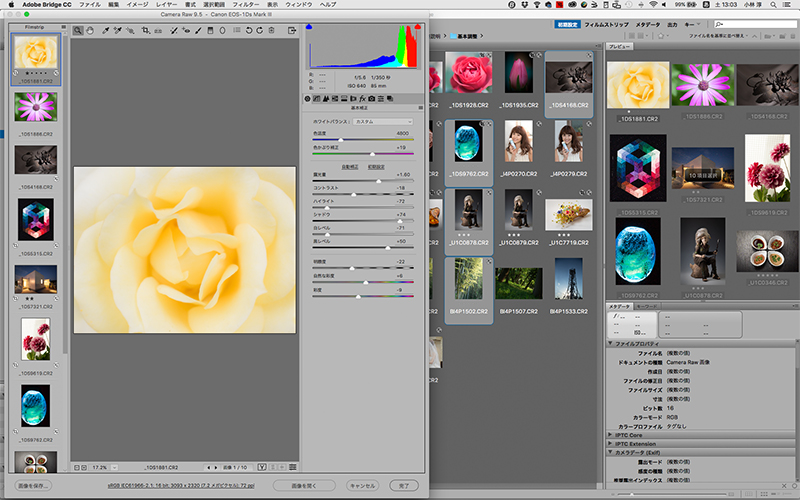
Task: Select the Hand tool in Camera Raw
Action: pos(90,31)
